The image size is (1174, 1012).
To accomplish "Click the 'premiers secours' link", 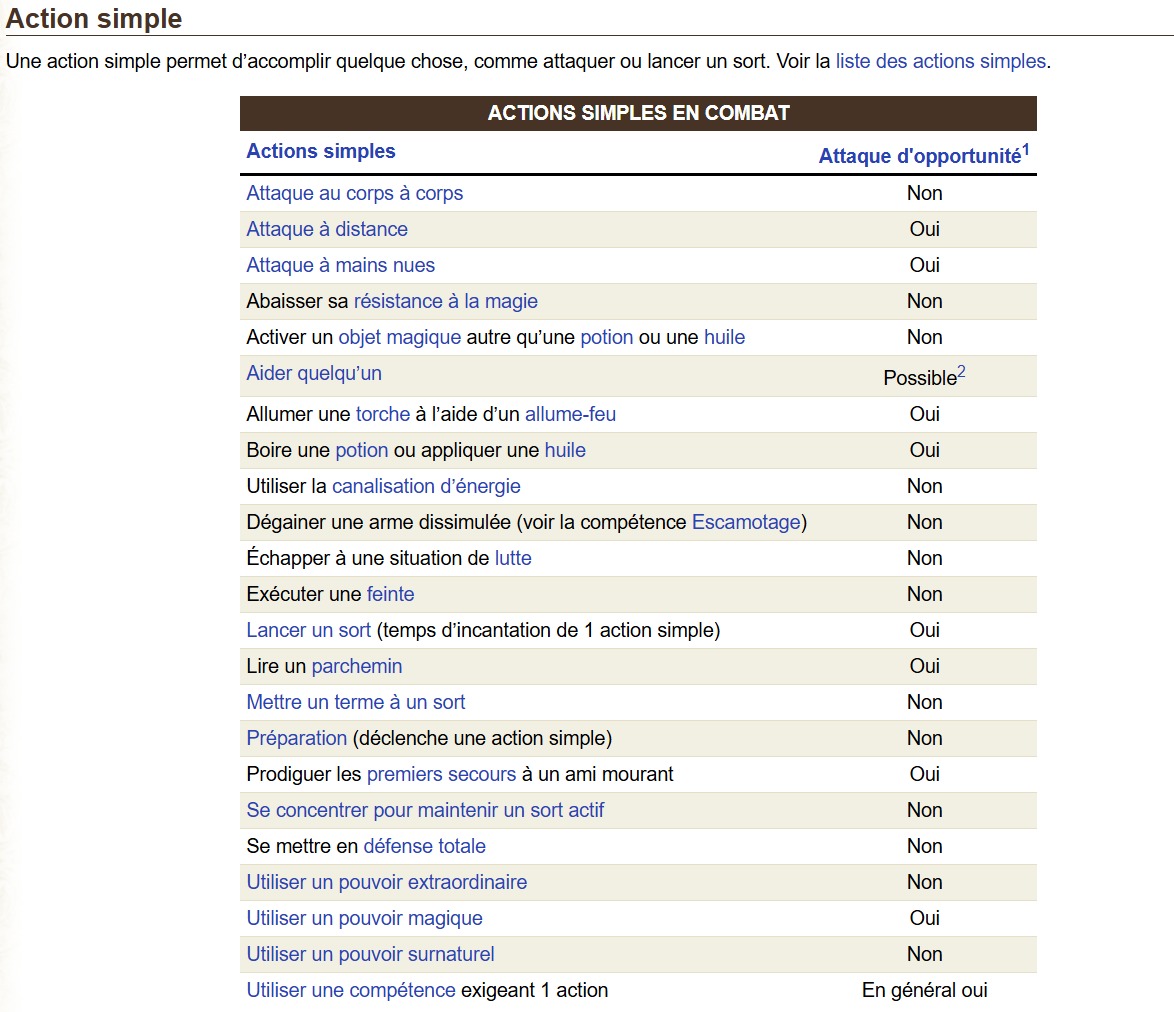I will 441,774.
